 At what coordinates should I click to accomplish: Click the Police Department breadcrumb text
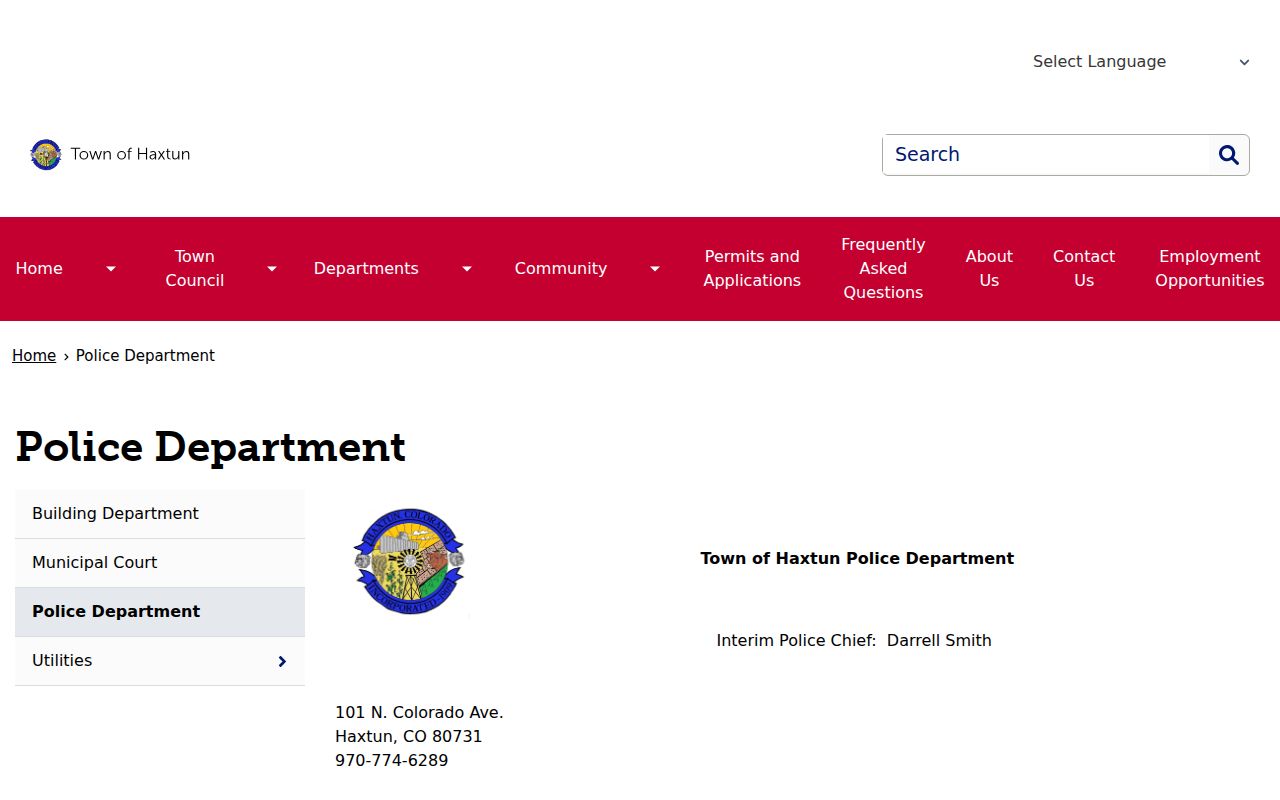(145, 356)
